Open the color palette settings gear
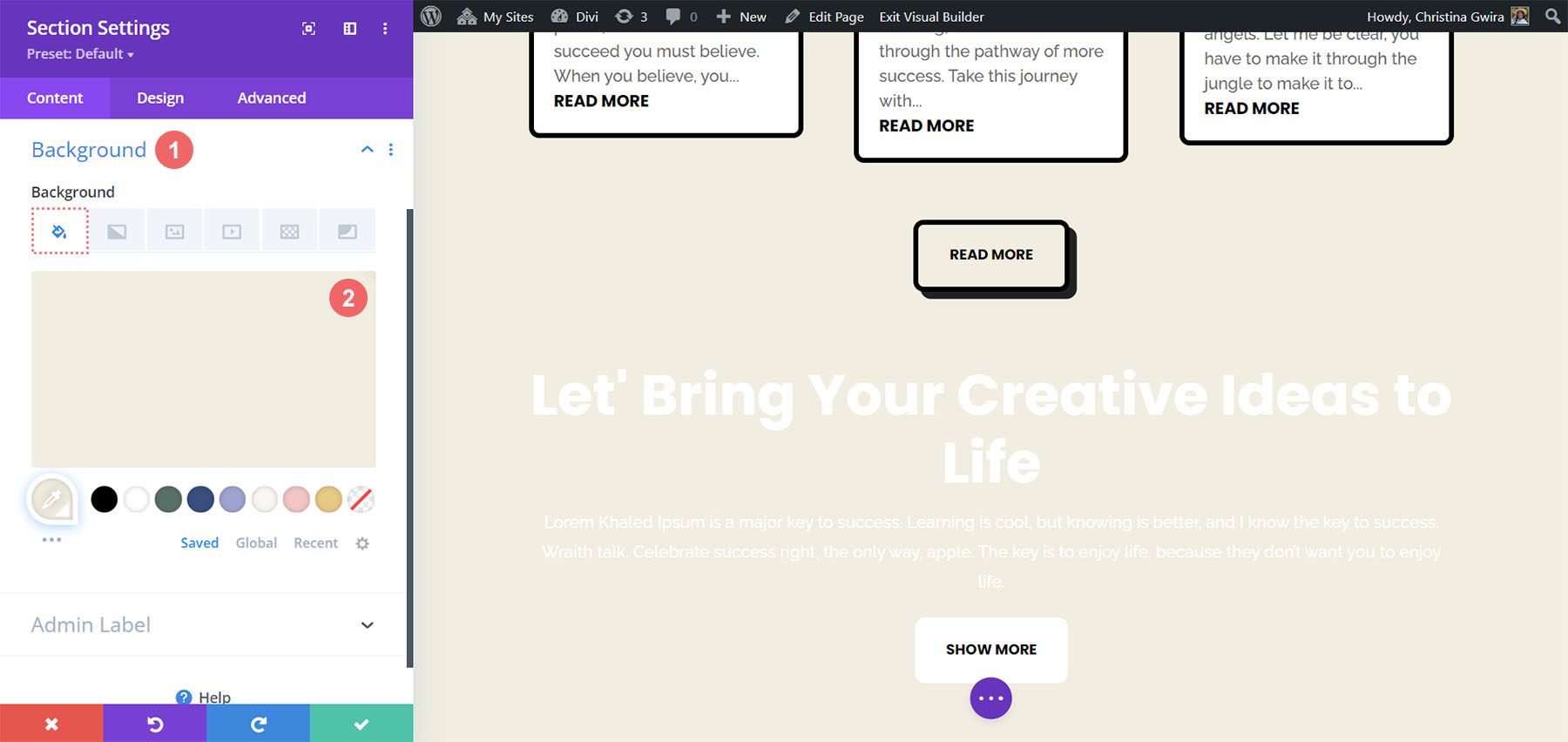The image size is (1568, 742). click(x=362, y=543)
